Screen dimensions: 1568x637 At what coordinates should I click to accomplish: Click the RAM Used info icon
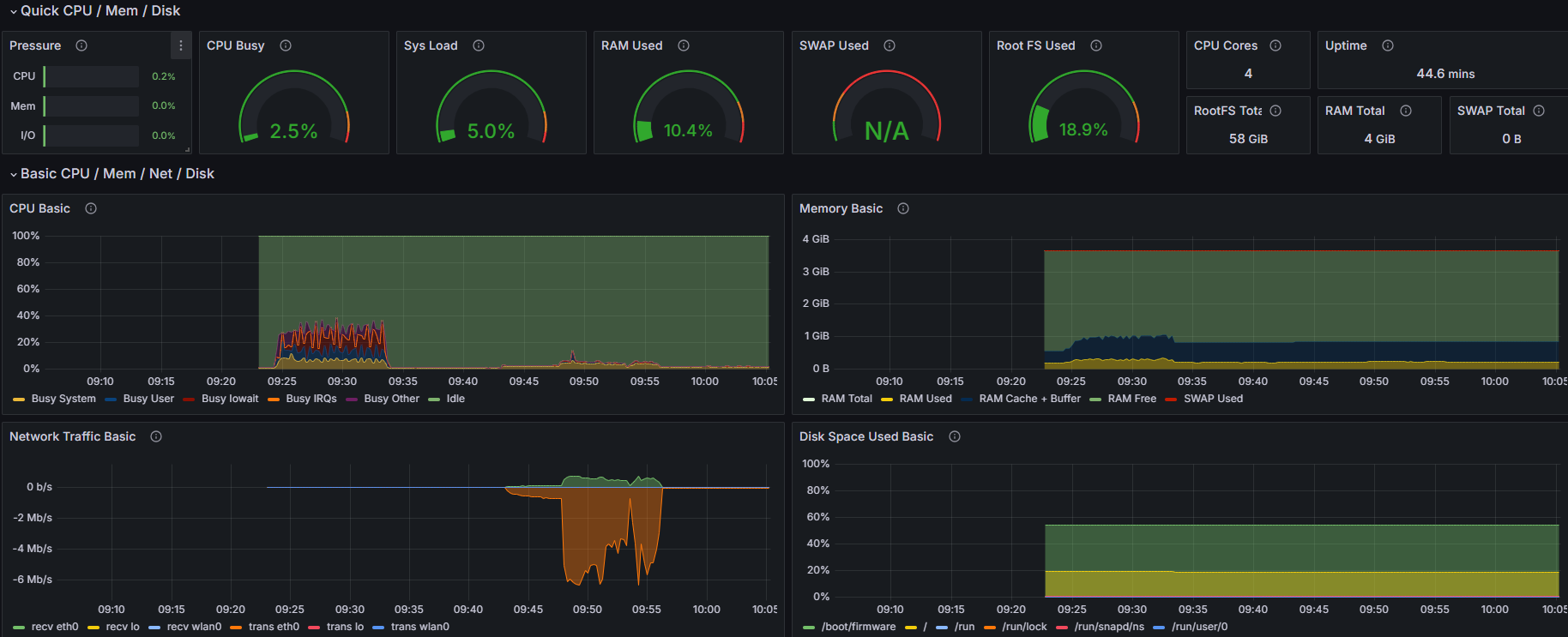684,45
